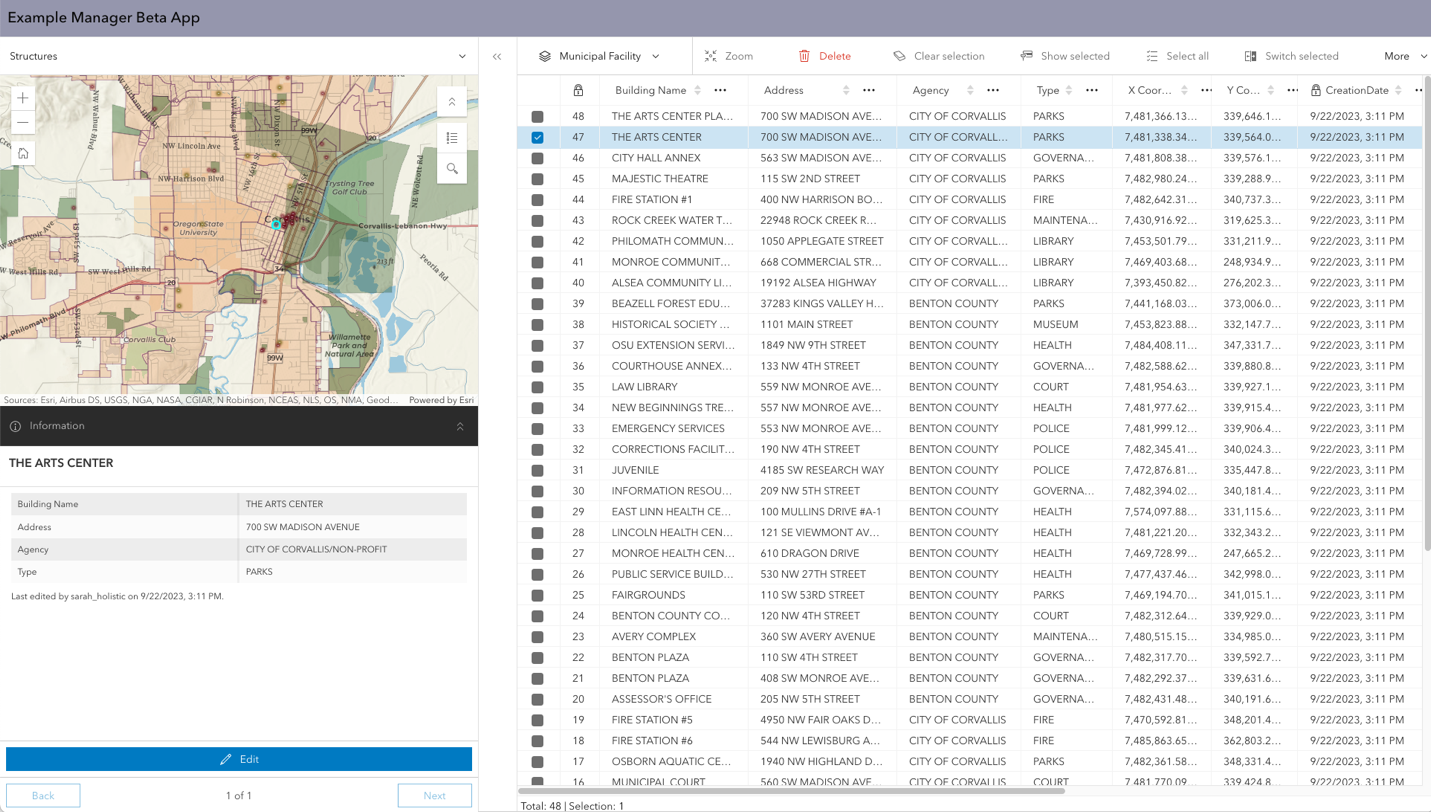Zoom out on the map with the minus icon
This screenshot has width=1431, height=812.
tap(22, 121)
